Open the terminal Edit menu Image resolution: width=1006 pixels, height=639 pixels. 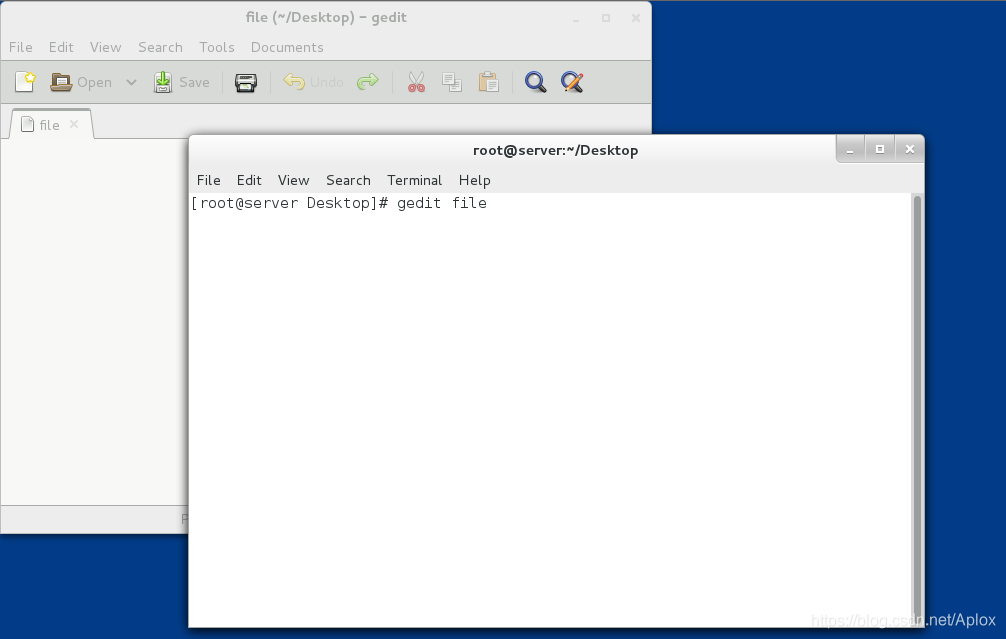pos(249,180)
